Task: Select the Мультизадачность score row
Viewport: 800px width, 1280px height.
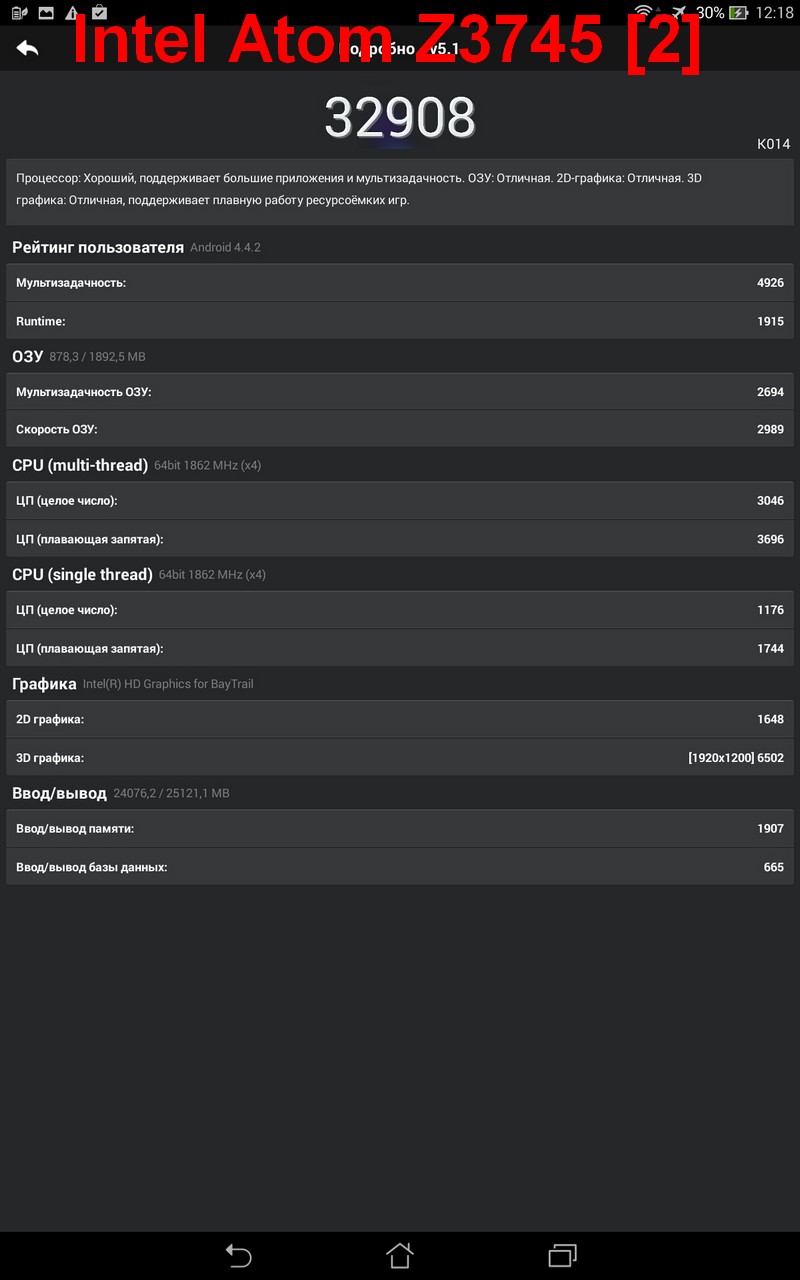Action: coord(400,283)
